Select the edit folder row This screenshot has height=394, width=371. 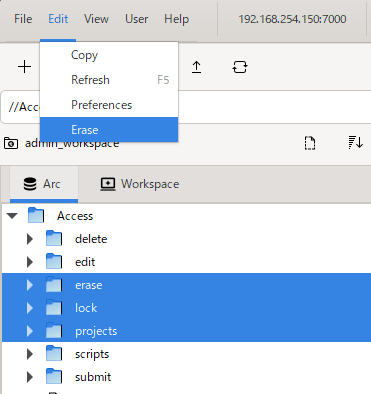coord(186,262)
